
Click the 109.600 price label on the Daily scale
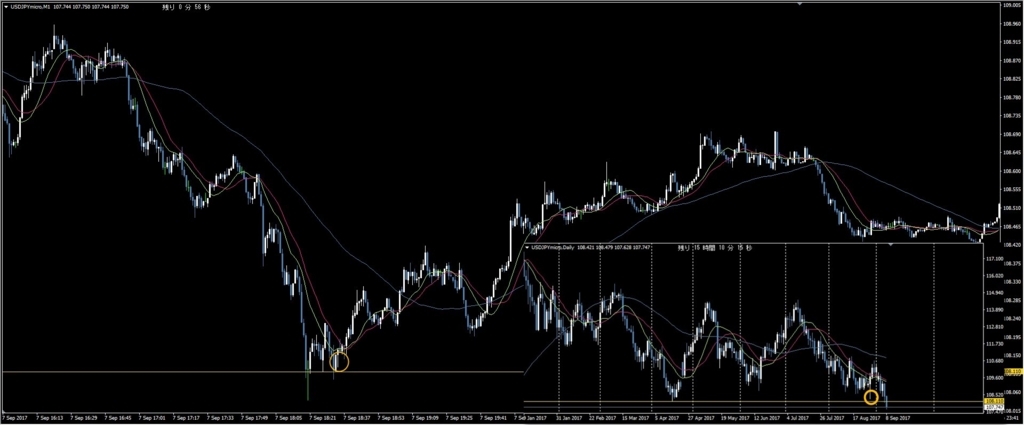[994, 377]
